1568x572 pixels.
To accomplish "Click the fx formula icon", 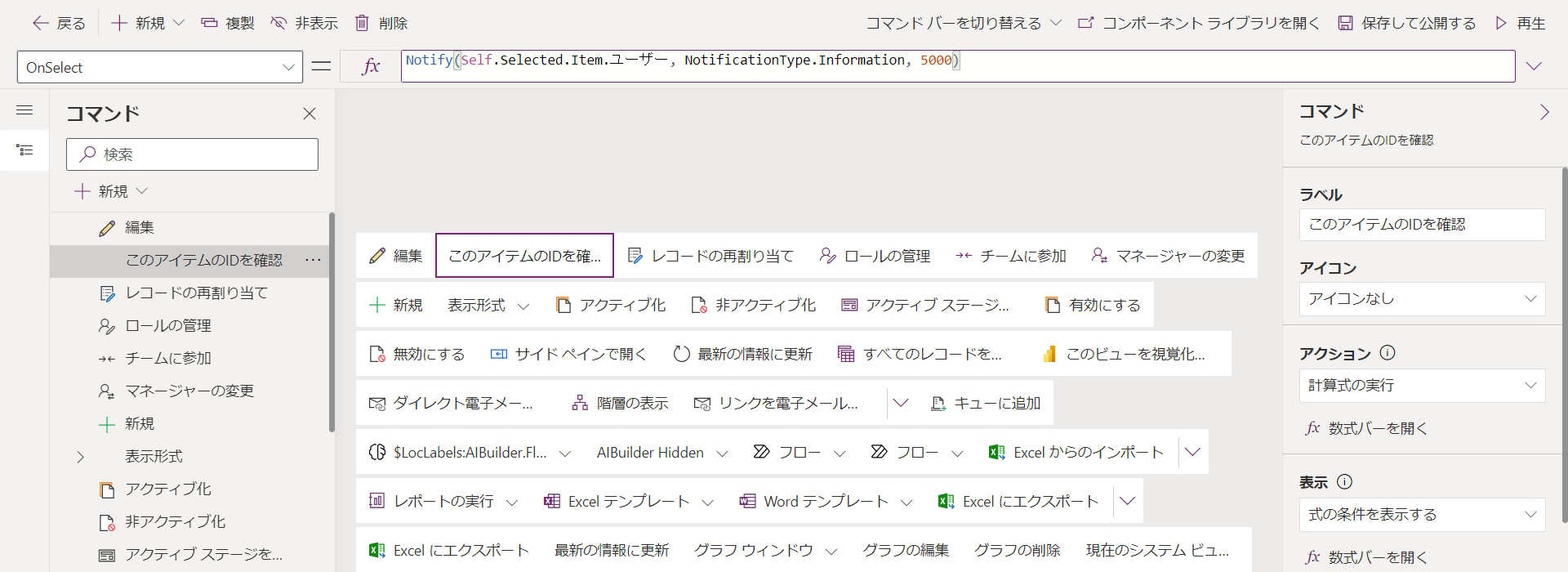I will click(x=371, y=66).
